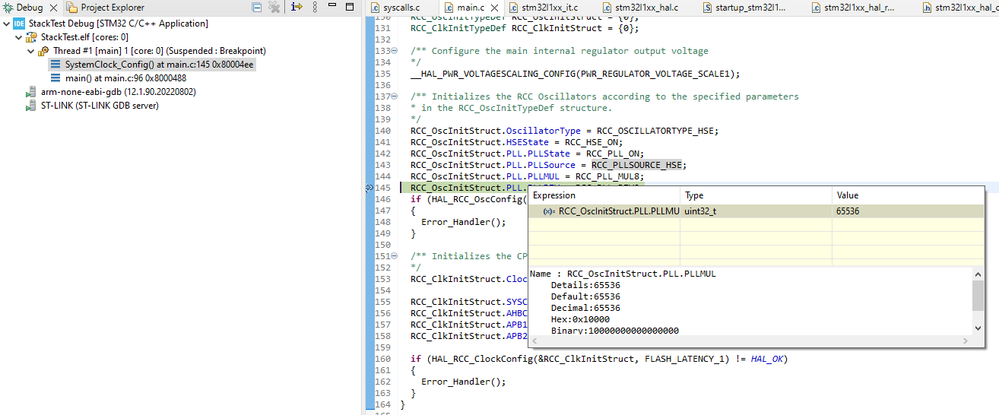The height and width of the screenshot is (415, 999).
Task: Fold the comment block at line 133
Action: pos(394,51)
